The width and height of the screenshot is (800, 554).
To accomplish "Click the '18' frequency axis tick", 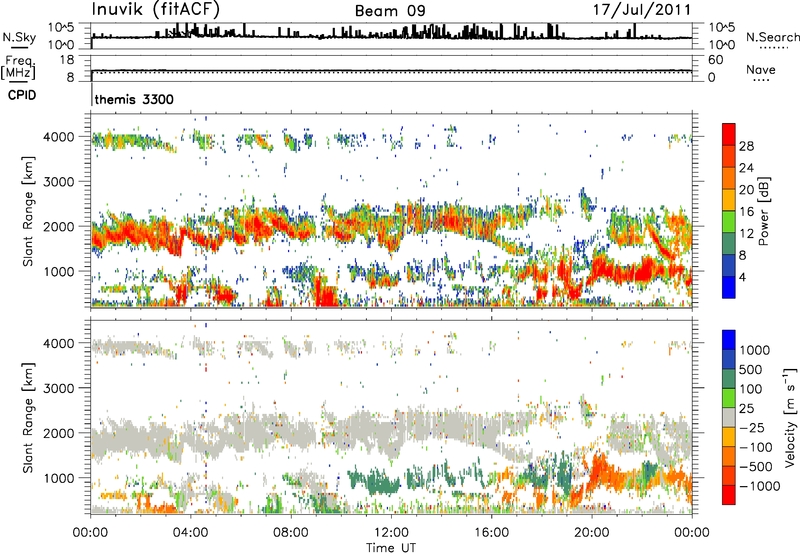I will [67, 60].
